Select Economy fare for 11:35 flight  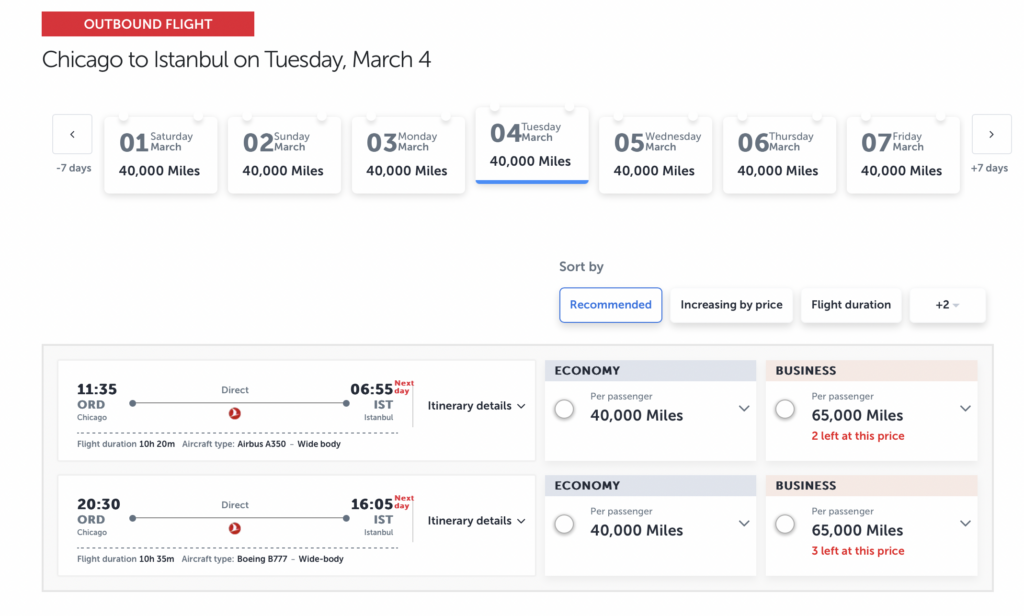pos(564,409)
